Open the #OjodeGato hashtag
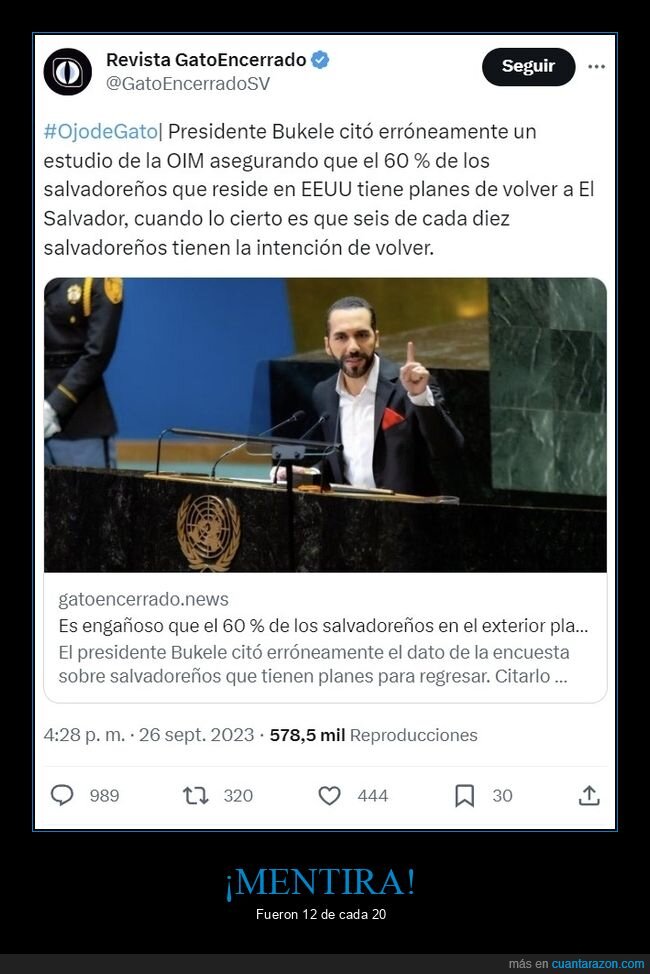Screen dimensions: 650x974 (101, 132)
